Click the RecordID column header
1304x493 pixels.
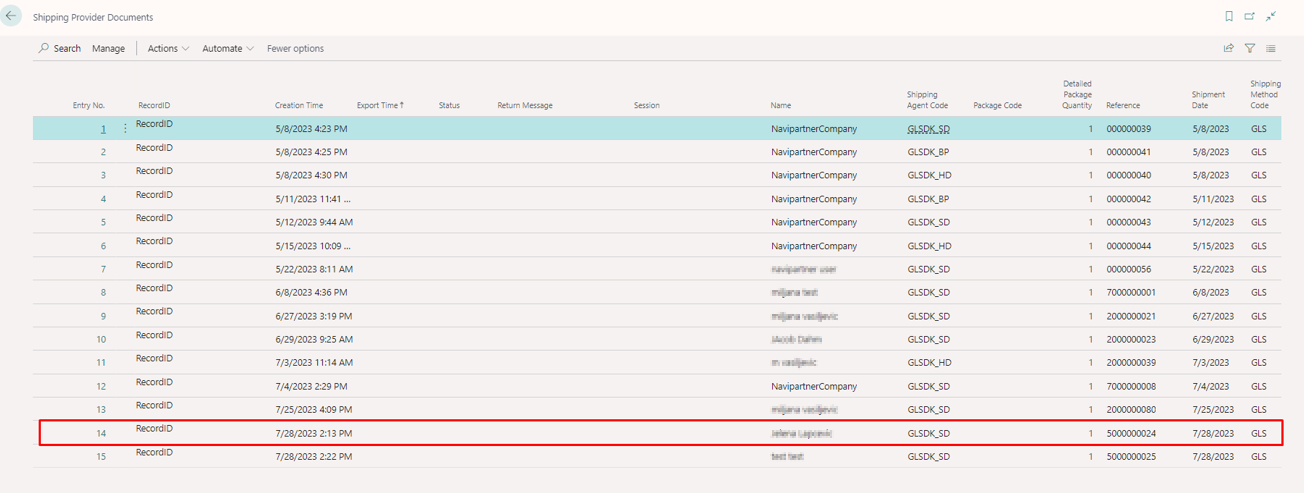point(154,105)
